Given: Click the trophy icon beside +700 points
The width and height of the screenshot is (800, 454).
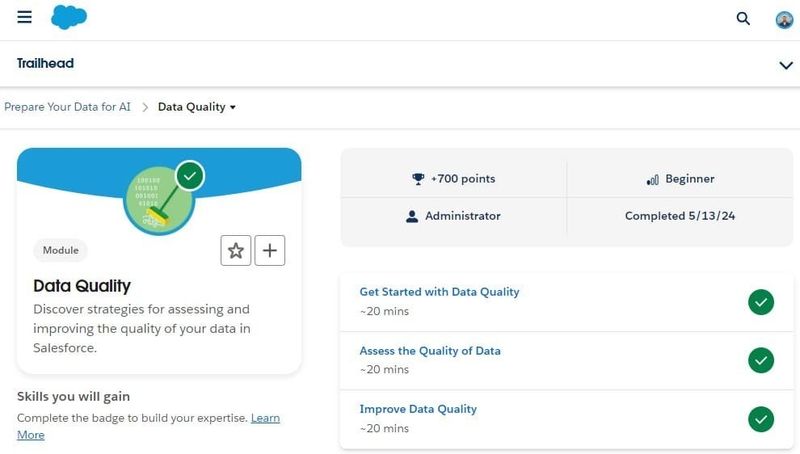Looking at the screenshot, I should (x=418, y=179).
